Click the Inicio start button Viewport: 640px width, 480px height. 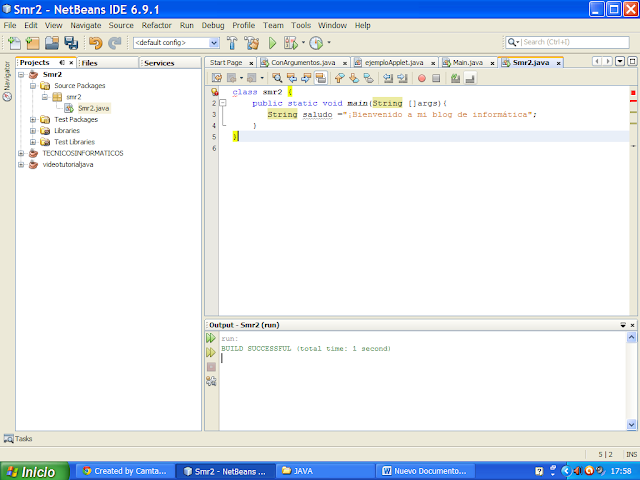(35, 471)
